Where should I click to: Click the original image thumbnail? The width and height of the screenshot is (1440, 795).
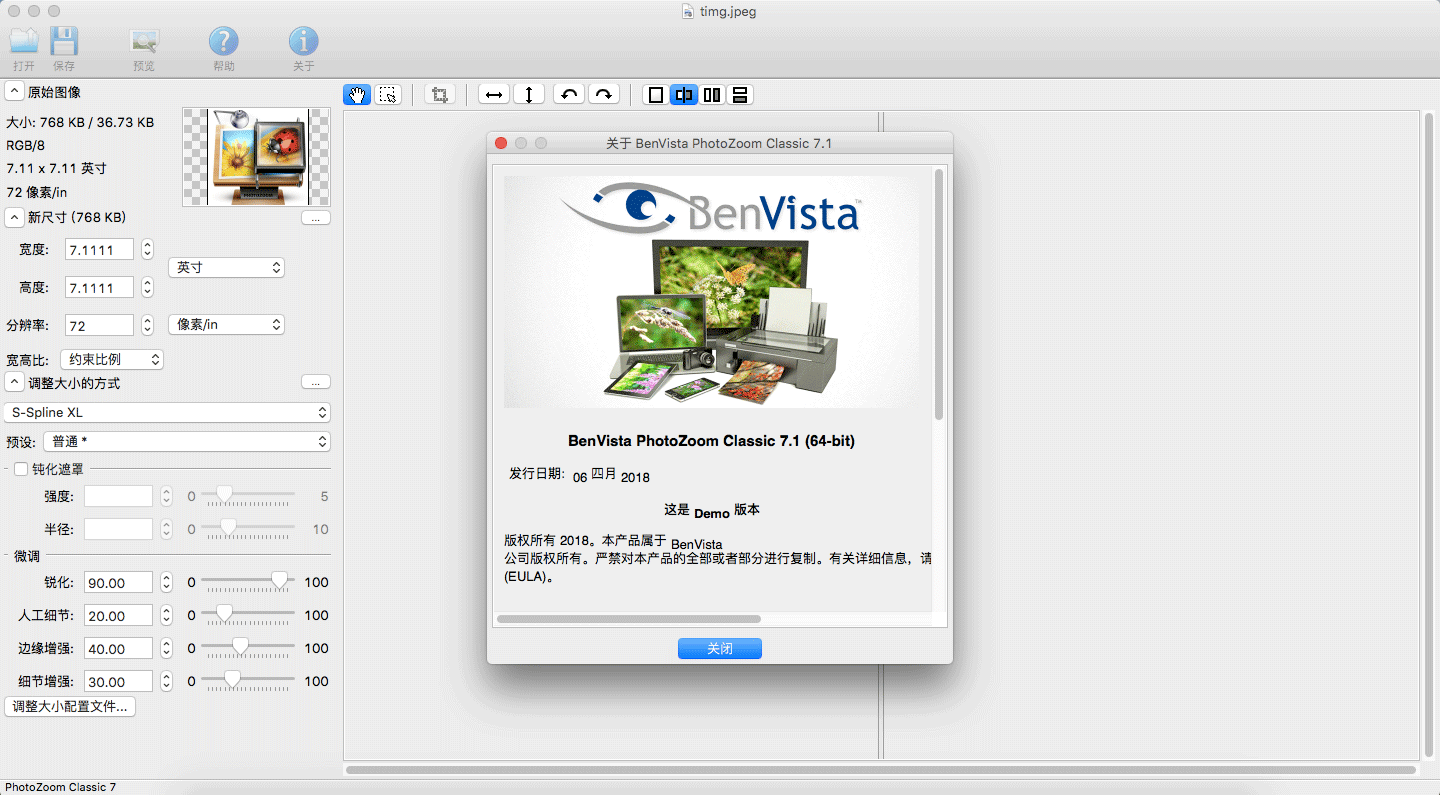point(256,157)
